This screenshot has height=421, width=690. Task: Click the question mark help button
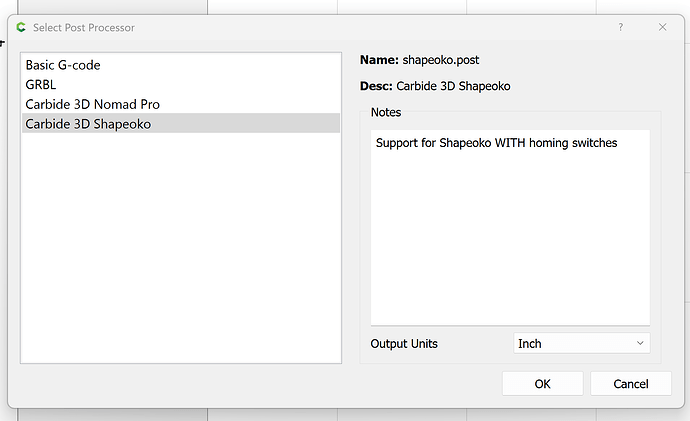click(620, 27)
